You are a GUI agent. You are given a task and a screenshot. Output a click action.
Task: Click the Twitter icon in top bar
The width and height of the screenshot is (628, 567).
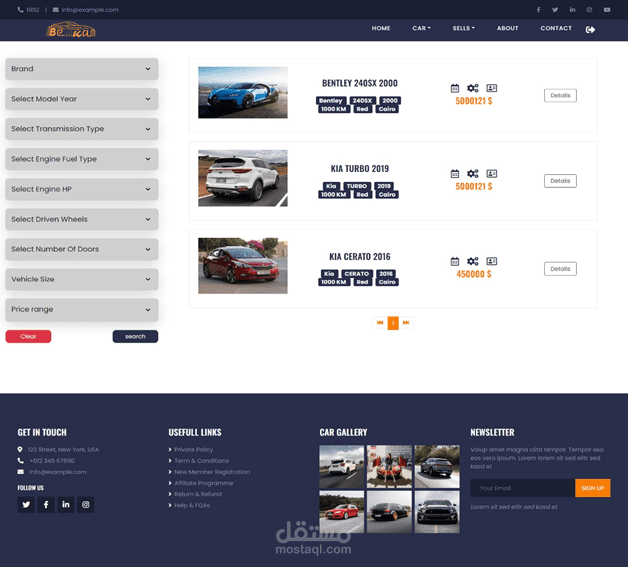(x=555, y=10)
